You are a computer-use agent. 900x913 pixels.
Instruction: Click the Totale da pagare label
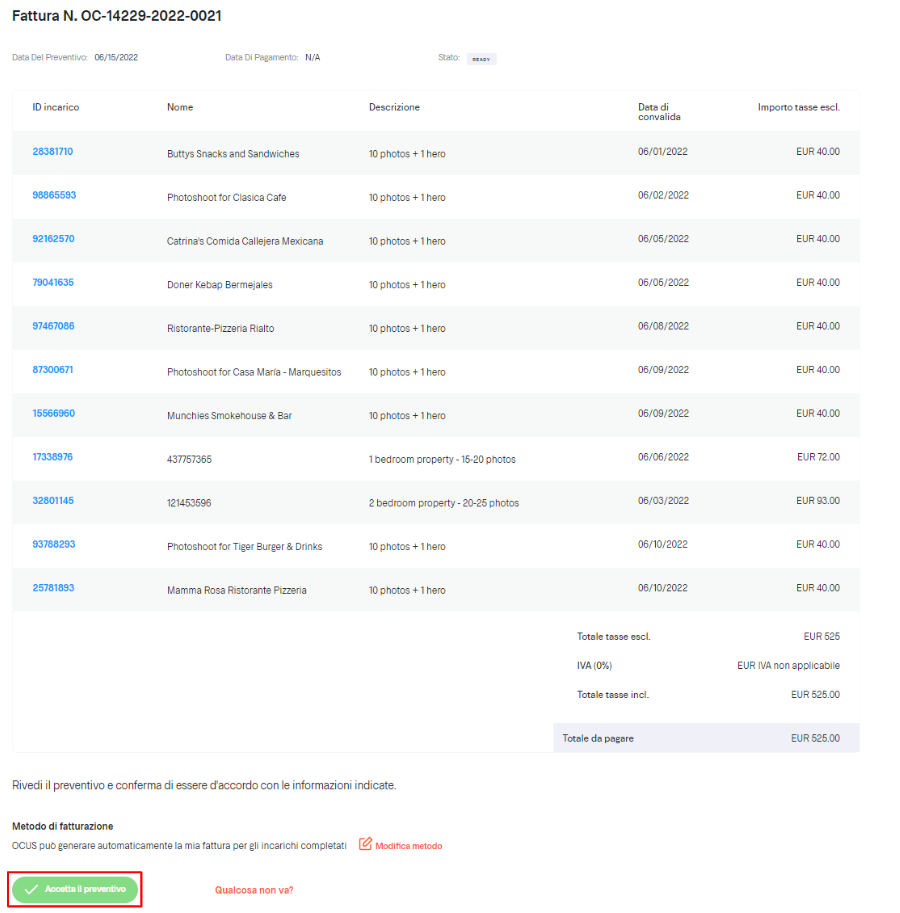coord(598,738)
